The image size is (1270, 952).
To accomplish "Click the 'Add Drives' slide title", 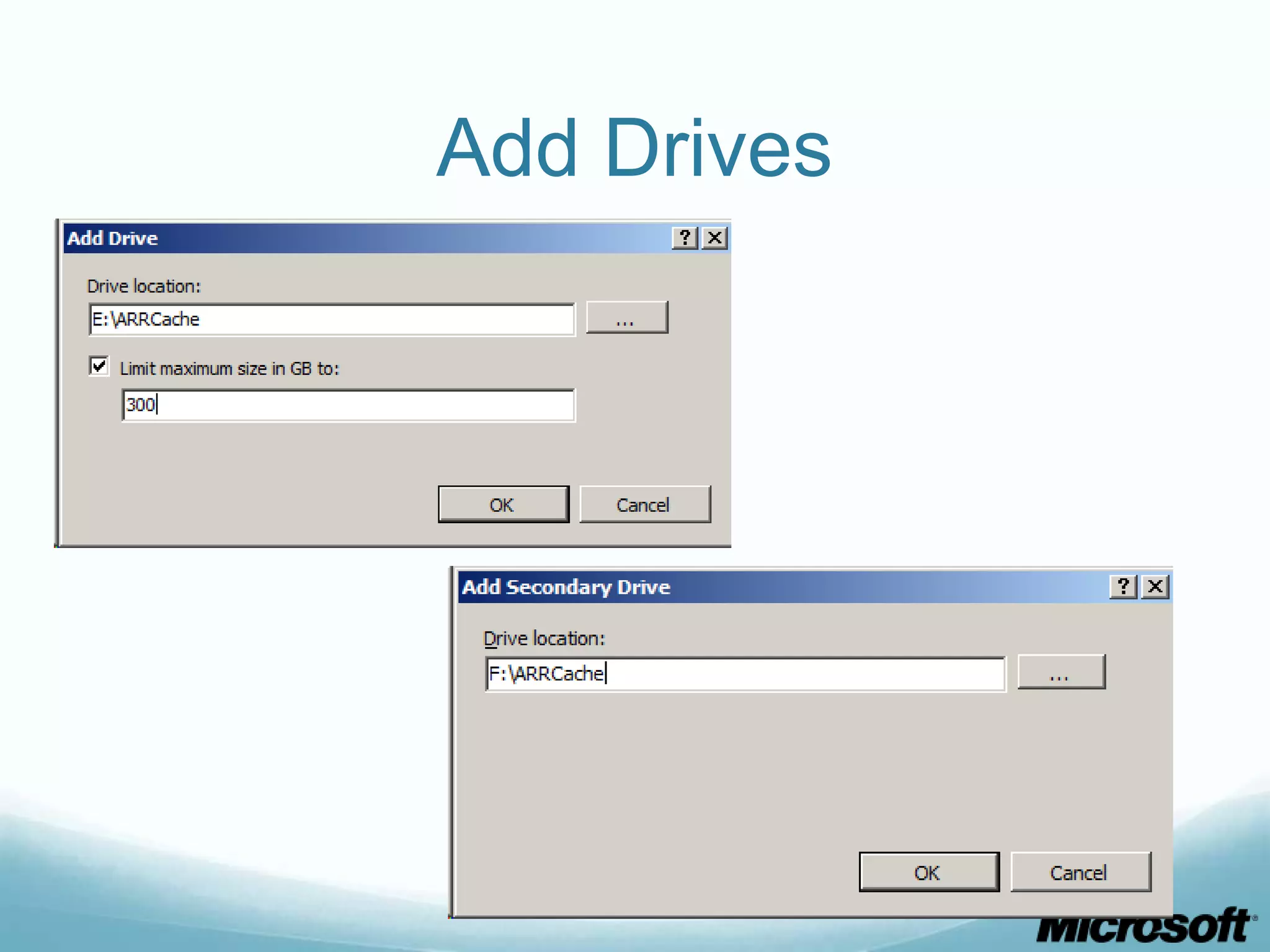I will pyautogui.click(x=634, y=149).
